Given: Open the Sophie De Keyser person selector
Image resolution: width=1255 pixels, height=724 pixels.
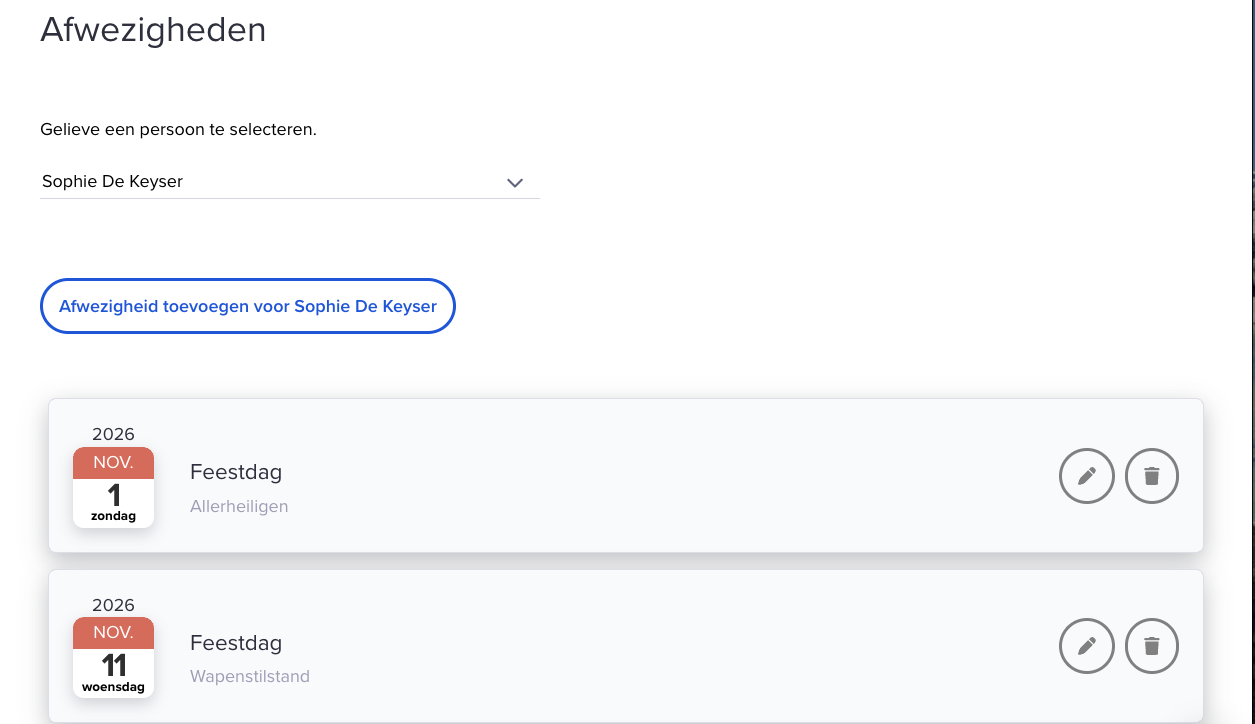Looking at the screenshot, I should (x=289, y=182).
